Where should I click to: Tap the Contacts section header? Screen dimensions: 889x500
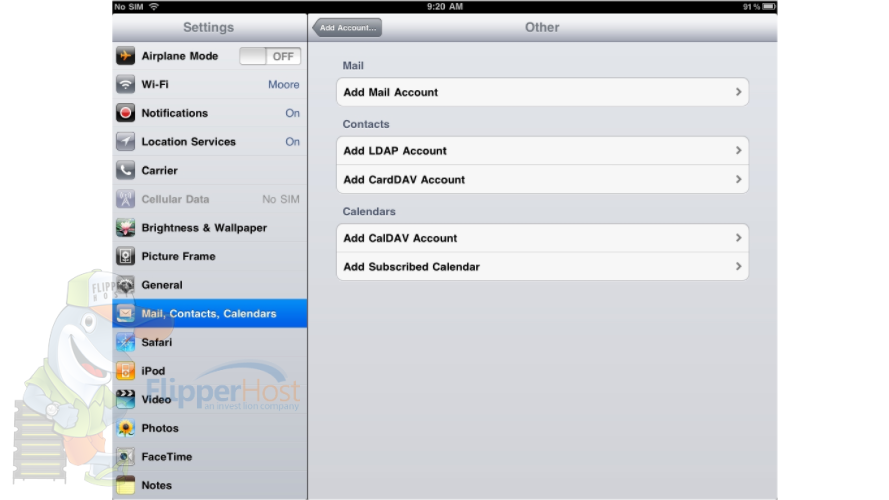click(366, 124)
